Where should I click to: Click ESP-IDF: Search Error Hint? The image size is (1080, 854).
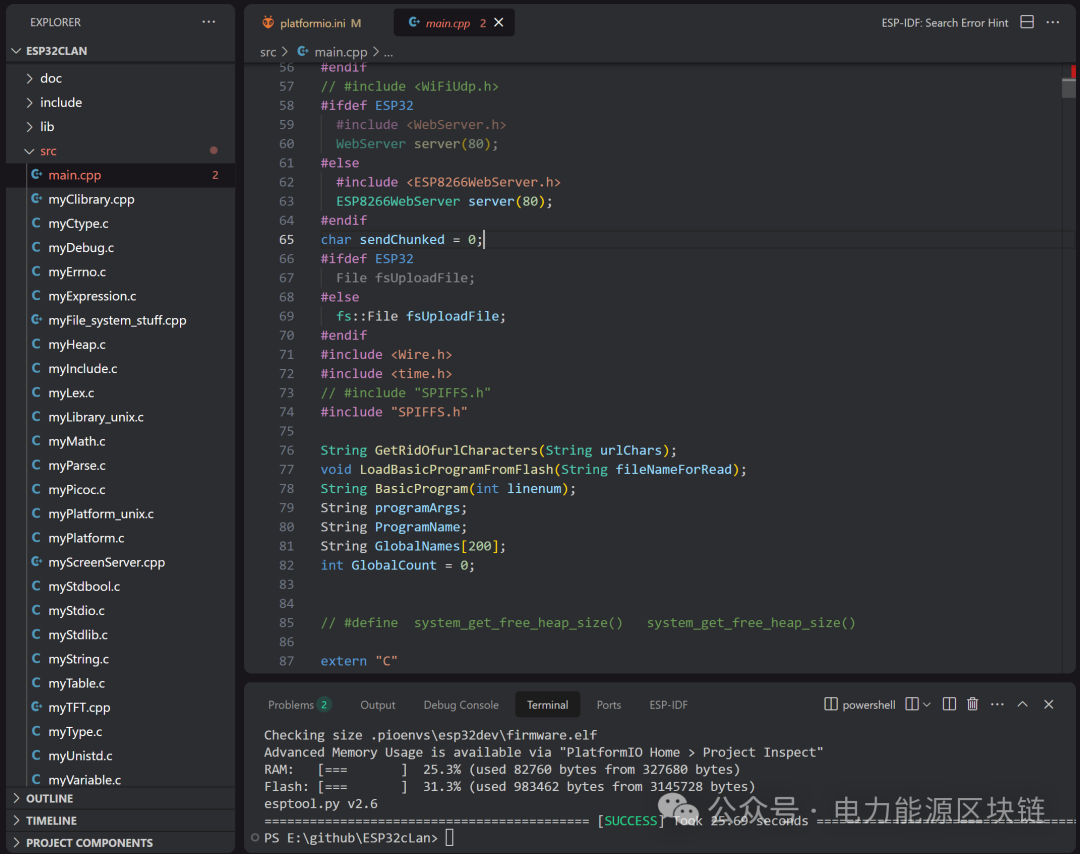(944, 23)
